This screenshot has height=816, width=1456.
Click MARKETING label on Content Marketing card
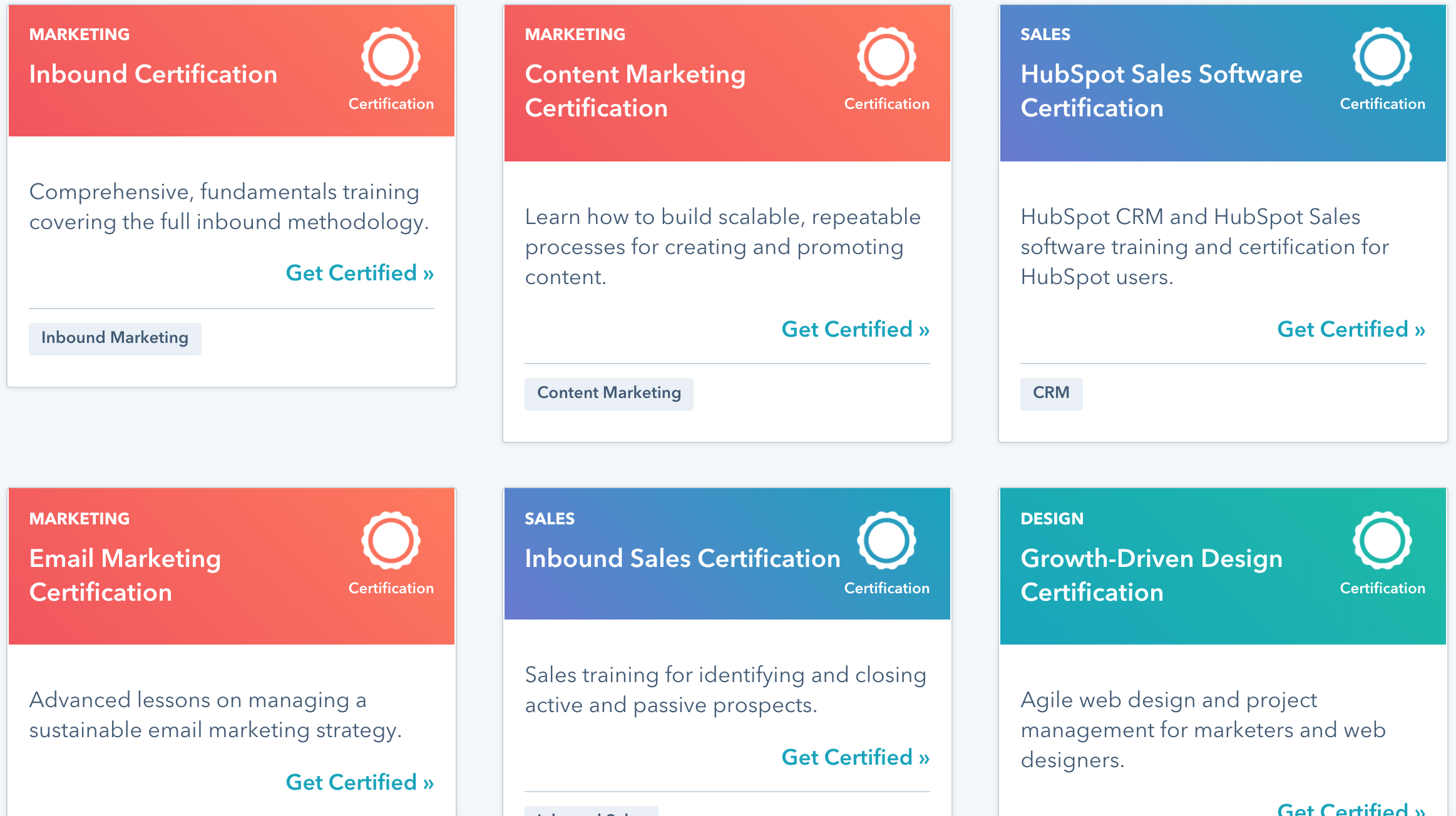point(575,34)
